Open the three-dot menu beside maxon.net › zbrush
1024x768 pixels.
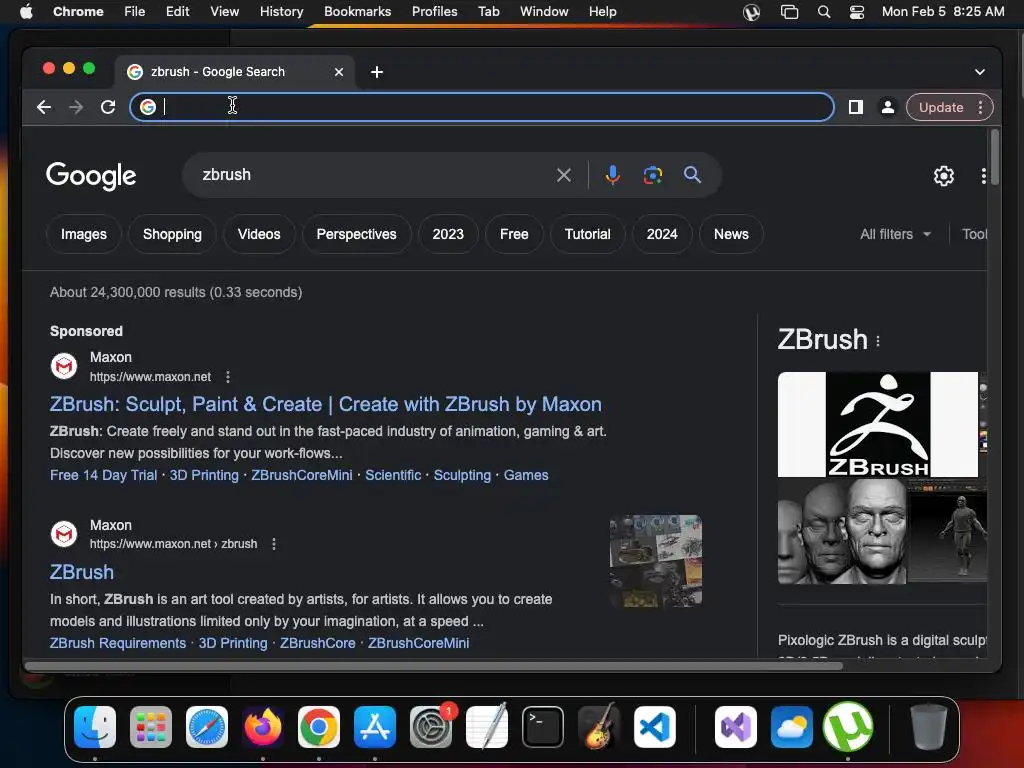[x=274, y=544]
